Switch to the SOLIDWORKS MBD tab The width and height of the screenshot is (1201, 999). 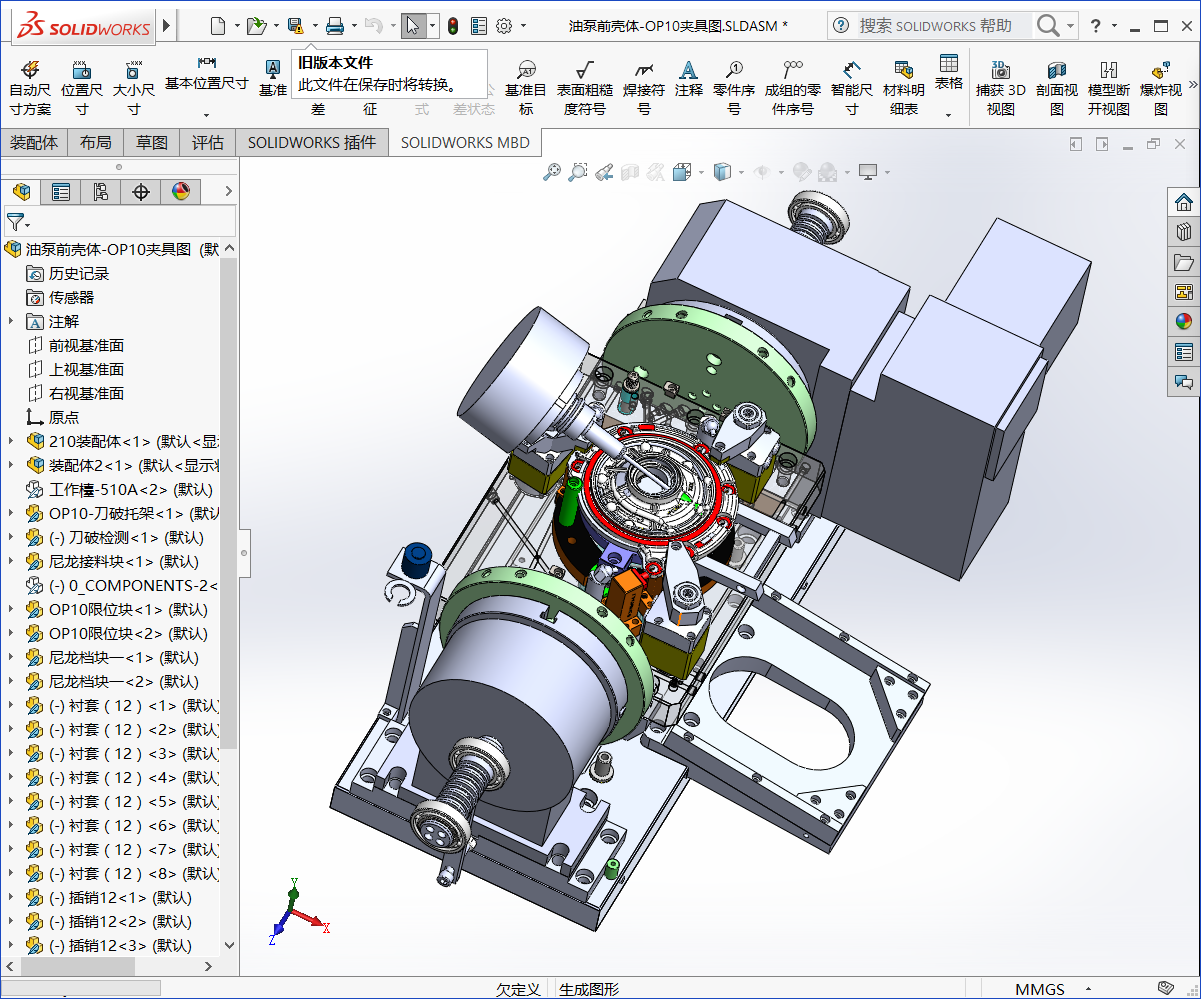466,142
